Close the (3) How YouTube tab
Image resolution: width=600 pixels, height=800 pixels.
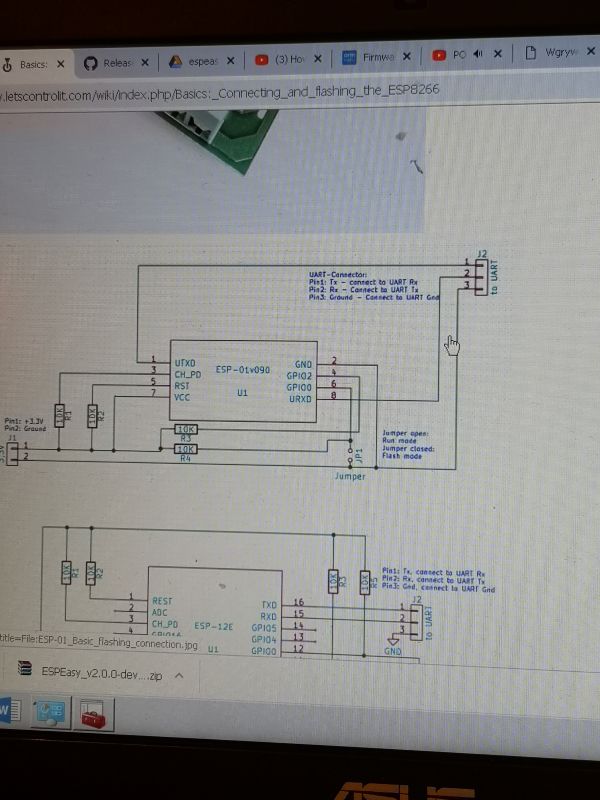coord(317,59)
